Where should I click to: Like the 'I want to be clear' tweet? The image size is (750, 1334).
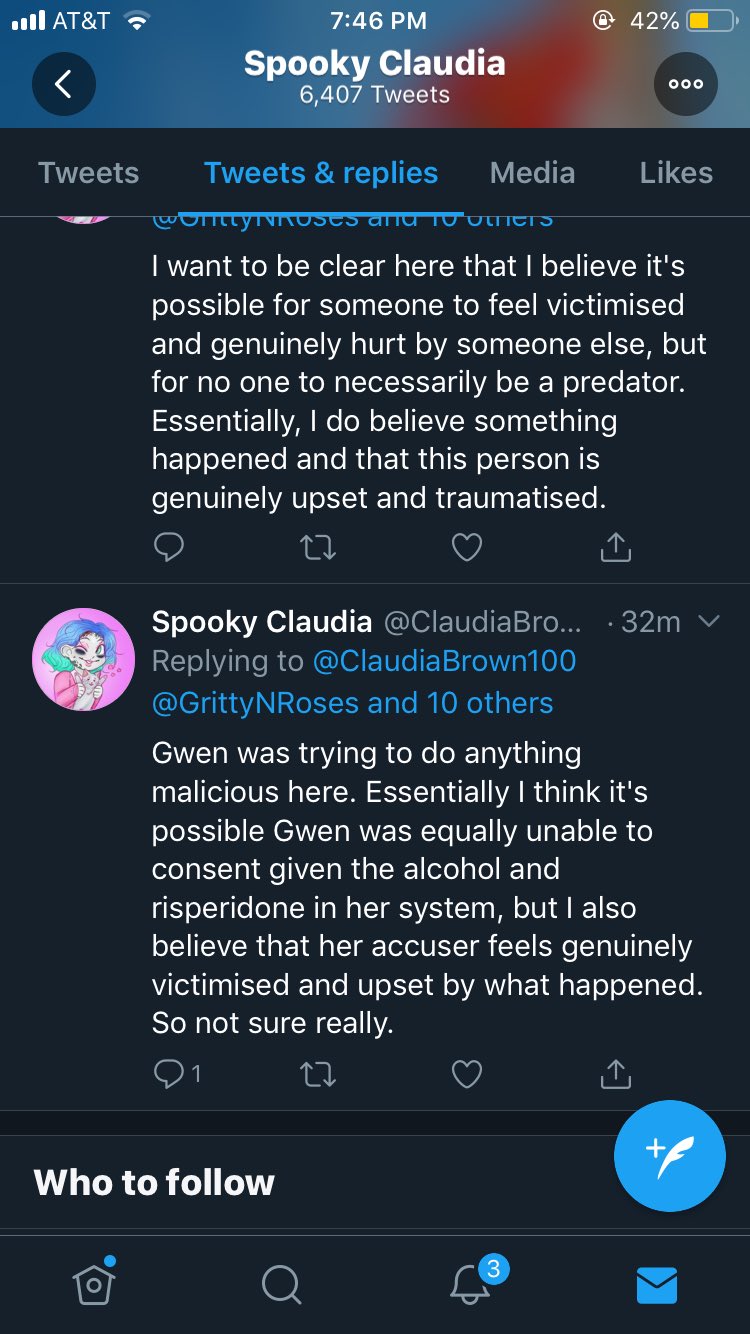point(467,547)
